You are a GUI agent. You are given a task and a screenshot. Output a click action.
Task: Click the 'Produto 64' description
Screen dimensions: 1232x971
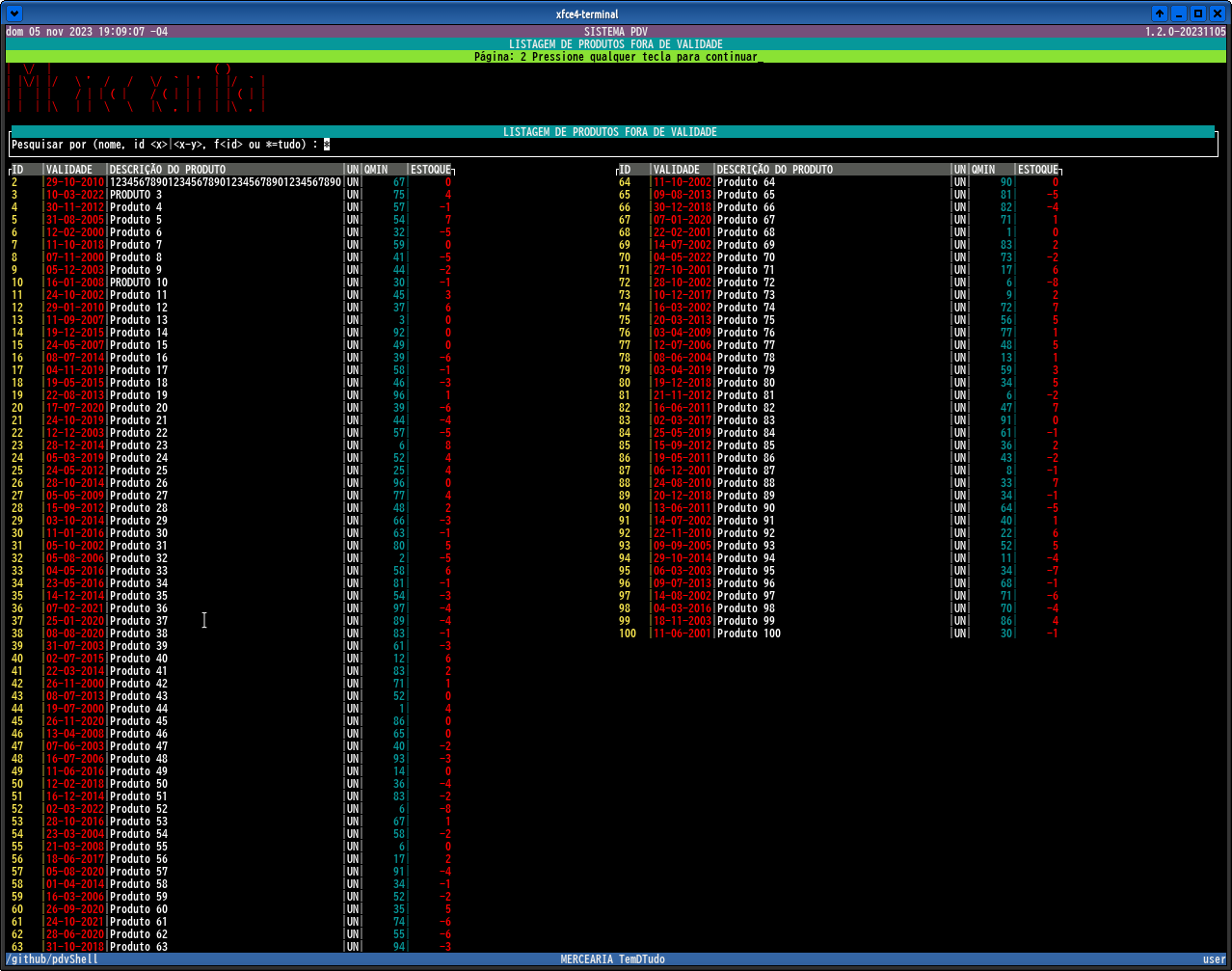click(x=746, y=182)
